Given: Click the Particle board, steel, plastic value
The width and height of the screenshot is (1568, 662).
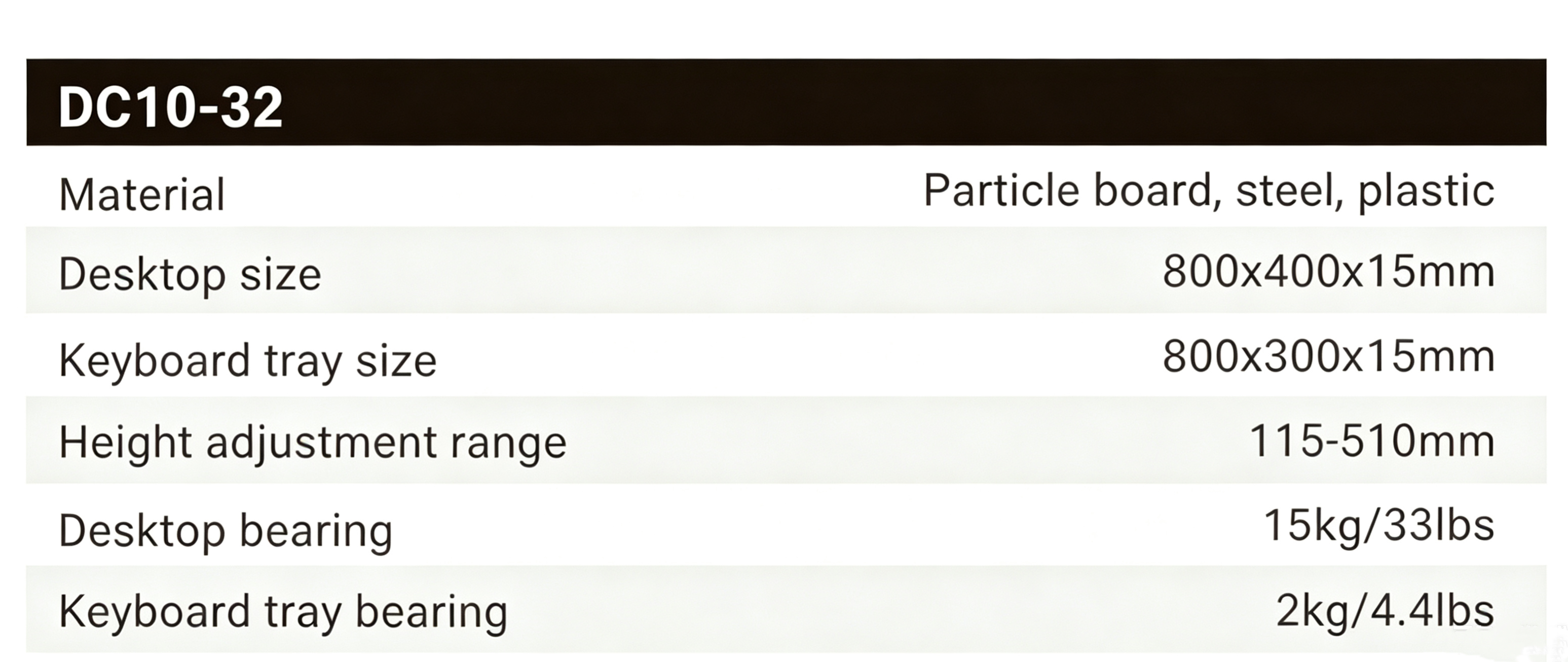Looking at the screenshot, I should [1209, 192].
